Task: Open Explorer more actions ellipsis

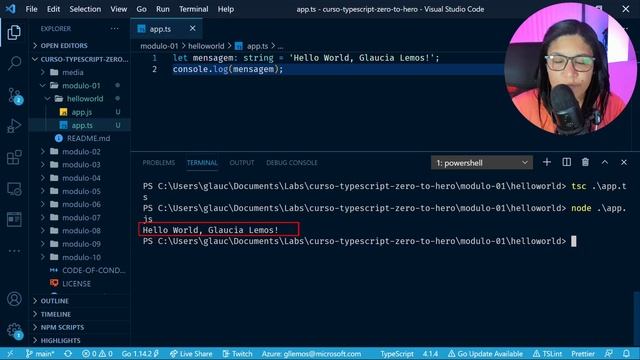Action: pyautogui.click(x=115, y=29)
